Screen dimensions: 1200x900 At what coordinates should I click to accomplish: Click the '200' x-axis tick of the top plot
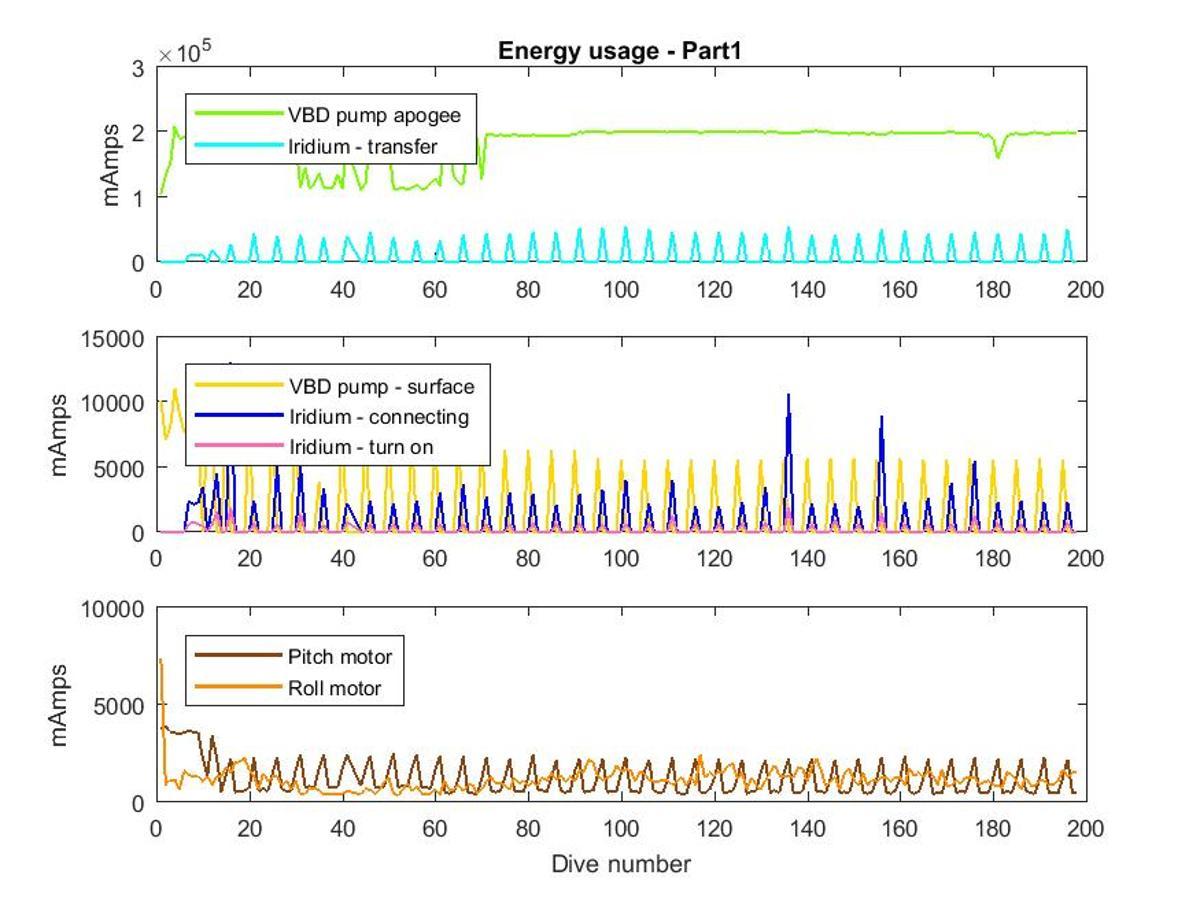click(1086, 289)
